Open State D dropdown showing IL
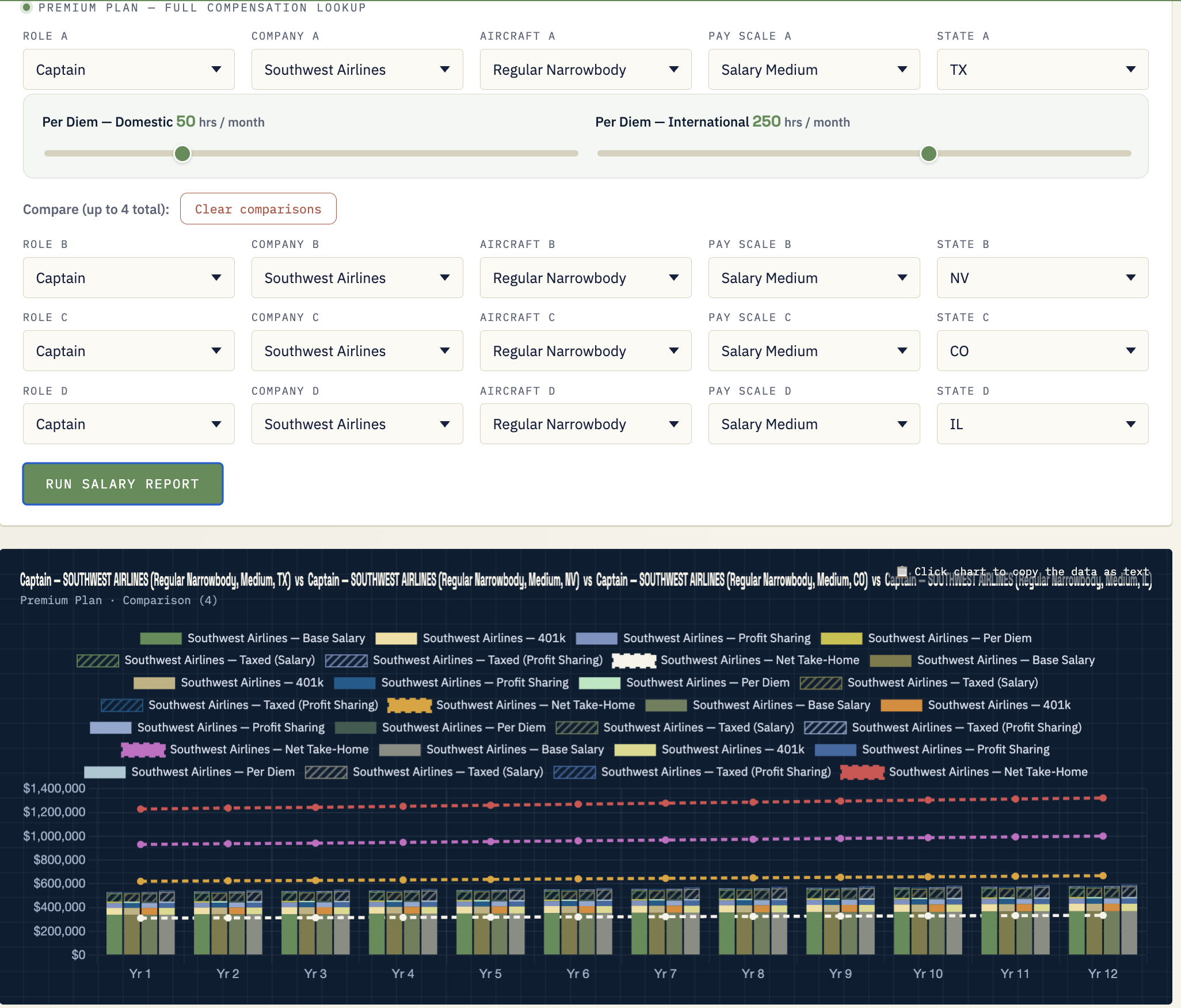This screenshot has height=1008, width=1181. coord(1043,424)
